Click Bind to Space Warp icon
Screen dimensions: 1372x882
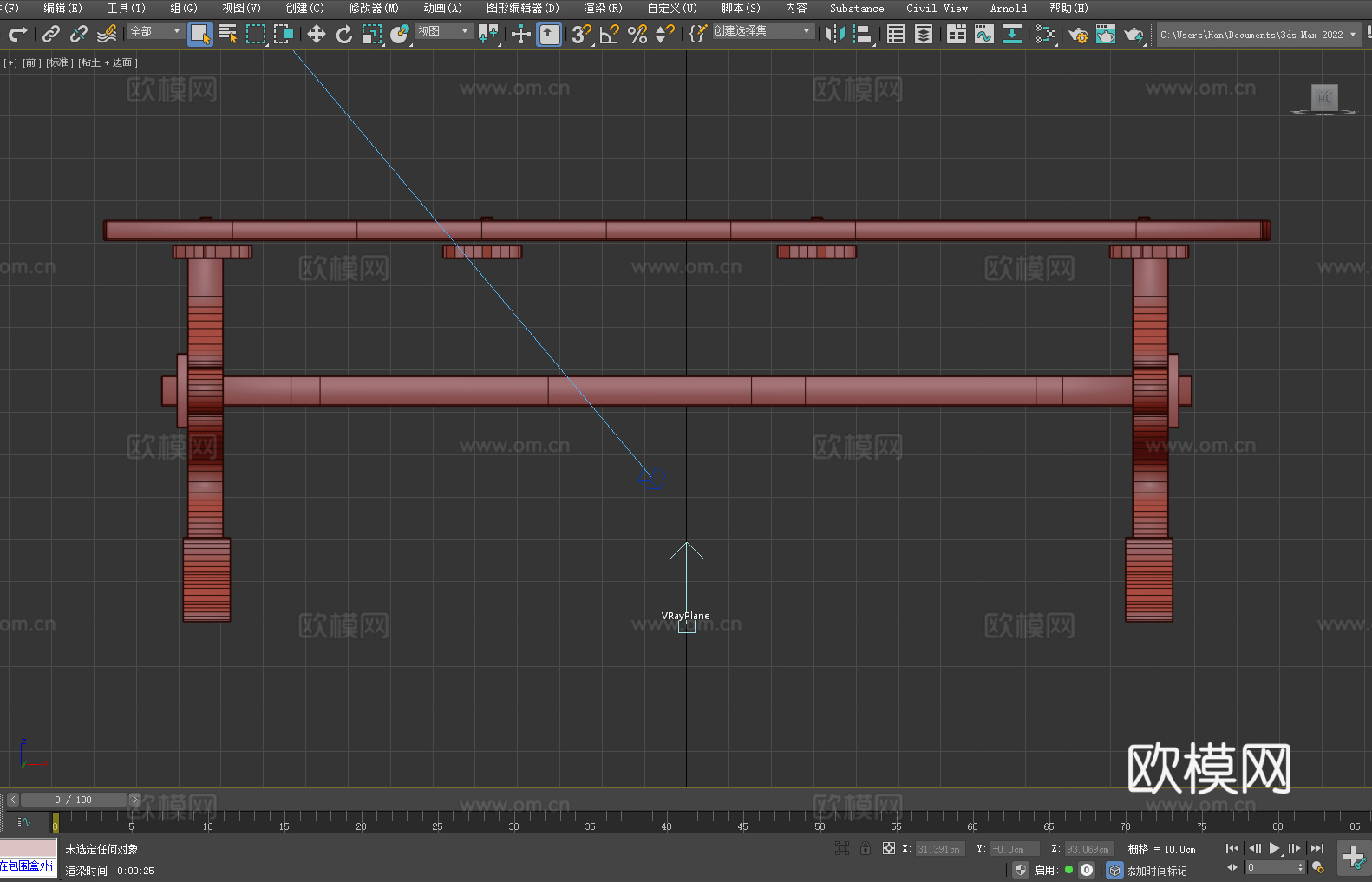click(107, 34)
